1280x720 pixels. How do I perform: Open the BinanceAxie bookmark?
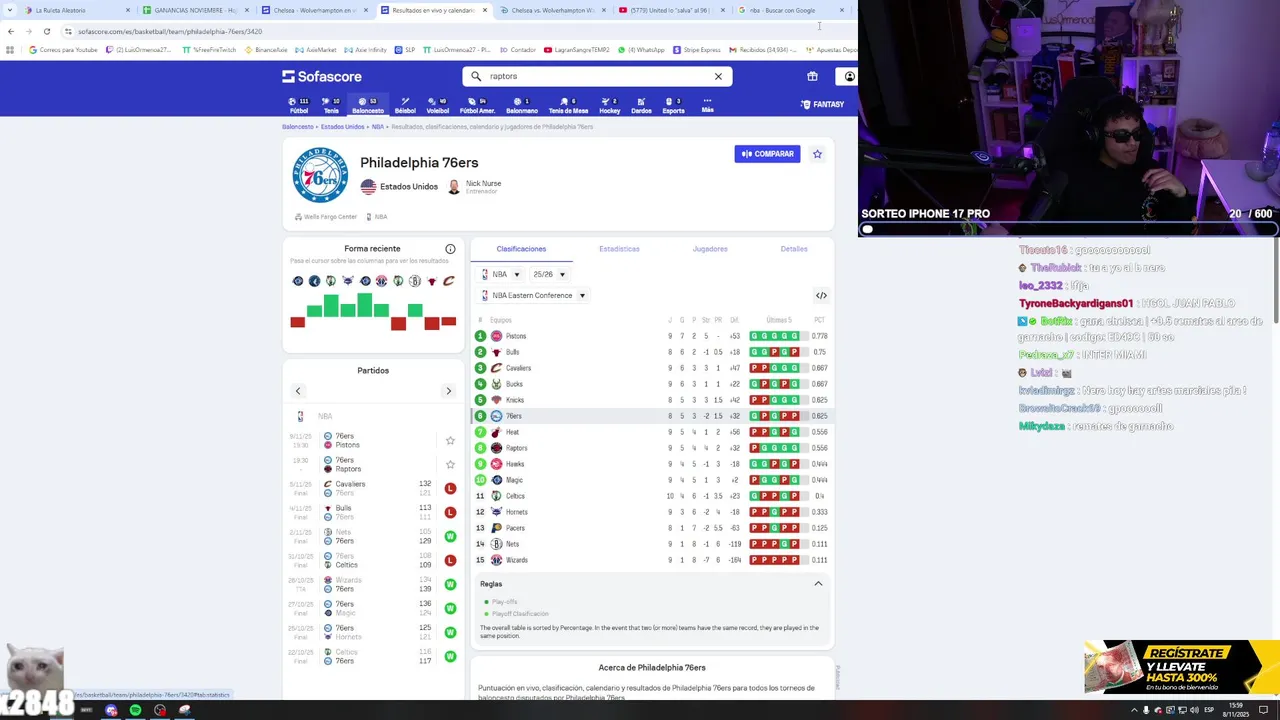266,50
